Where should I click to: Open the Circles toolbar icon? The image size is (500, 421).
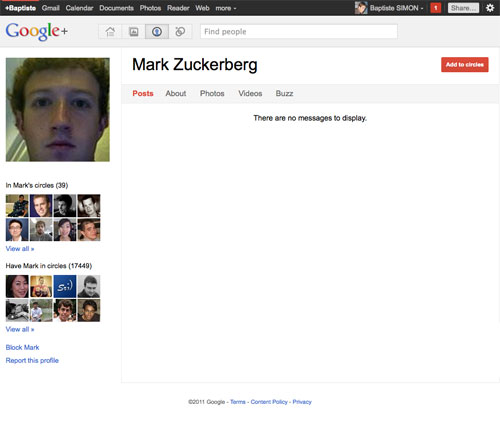pos(180,32)
